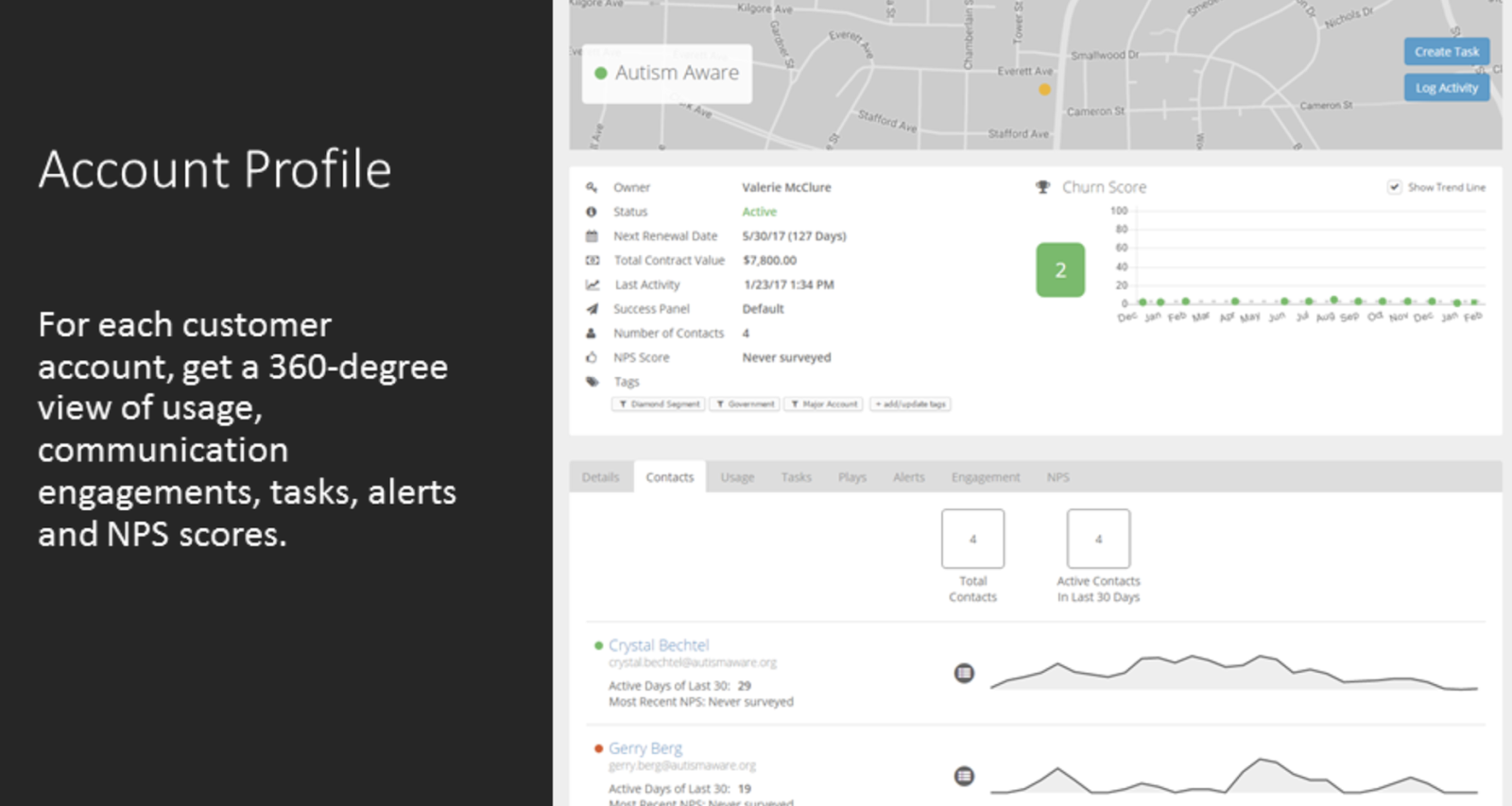Click the green churn score 2 badge
The image size is (1512, 806).
pyautogui.click(x=1060, y=270)
